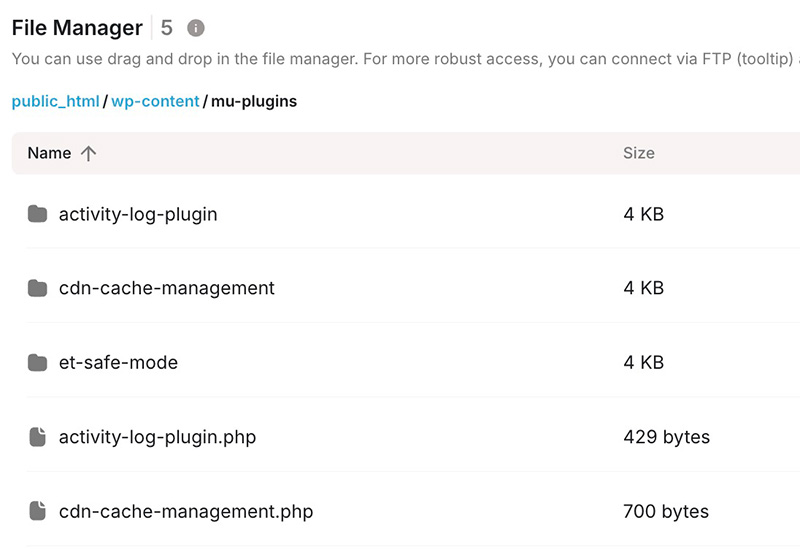800x555 pixels.
Task: Click the 429 bytes size cell
Action: (666, 437)
